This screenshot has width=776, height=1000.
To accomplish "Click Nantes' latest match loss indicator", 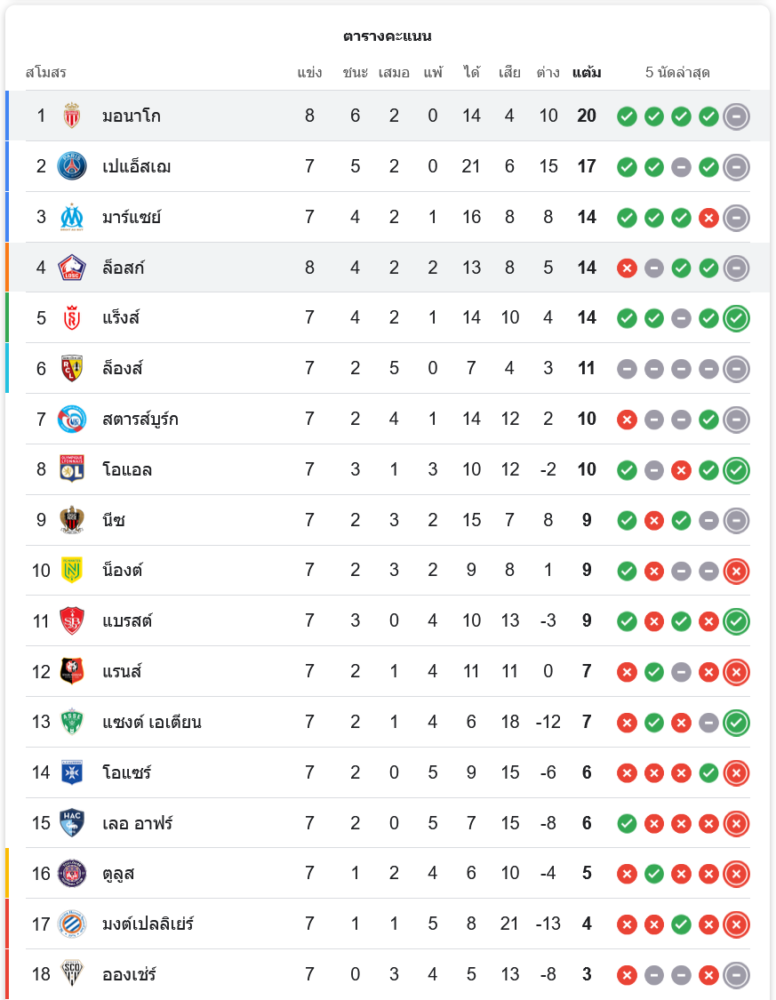I will (736, 571).
